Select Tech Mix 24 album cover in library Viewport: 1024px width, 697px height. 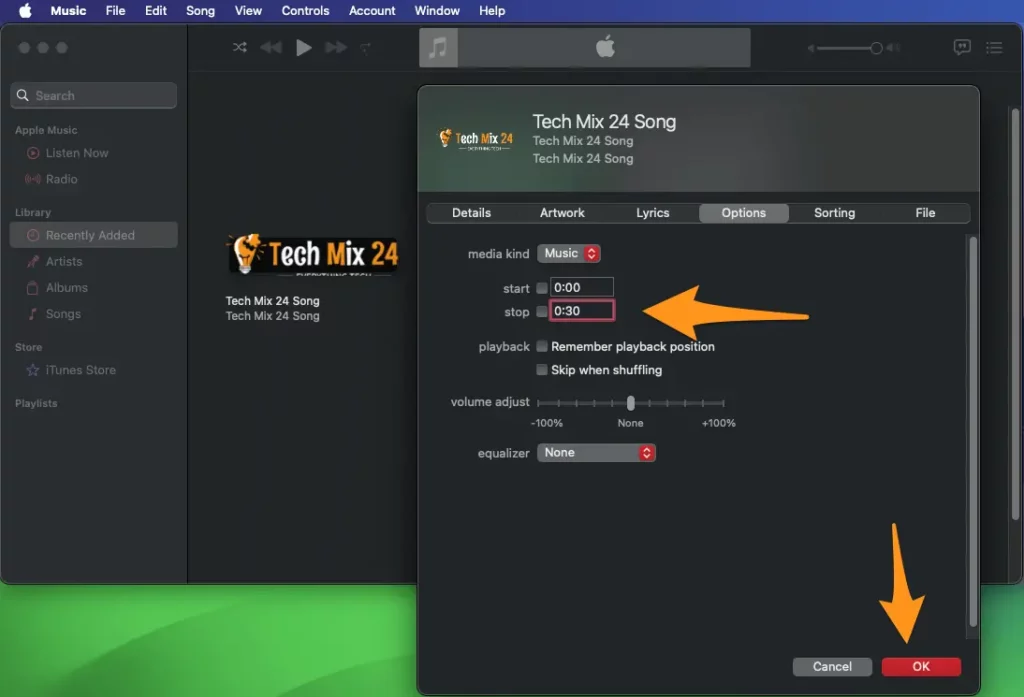click(x=312, y=254)
